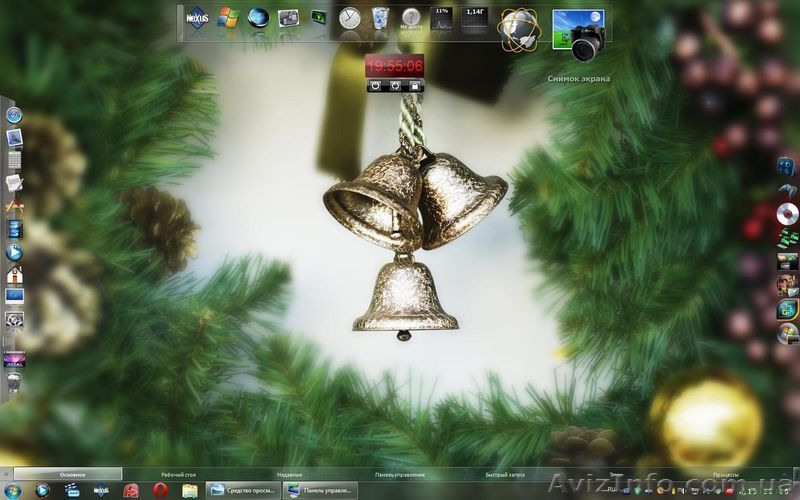Open the Nexus dock logo icon
800x500 pixels.
[197, 18]
